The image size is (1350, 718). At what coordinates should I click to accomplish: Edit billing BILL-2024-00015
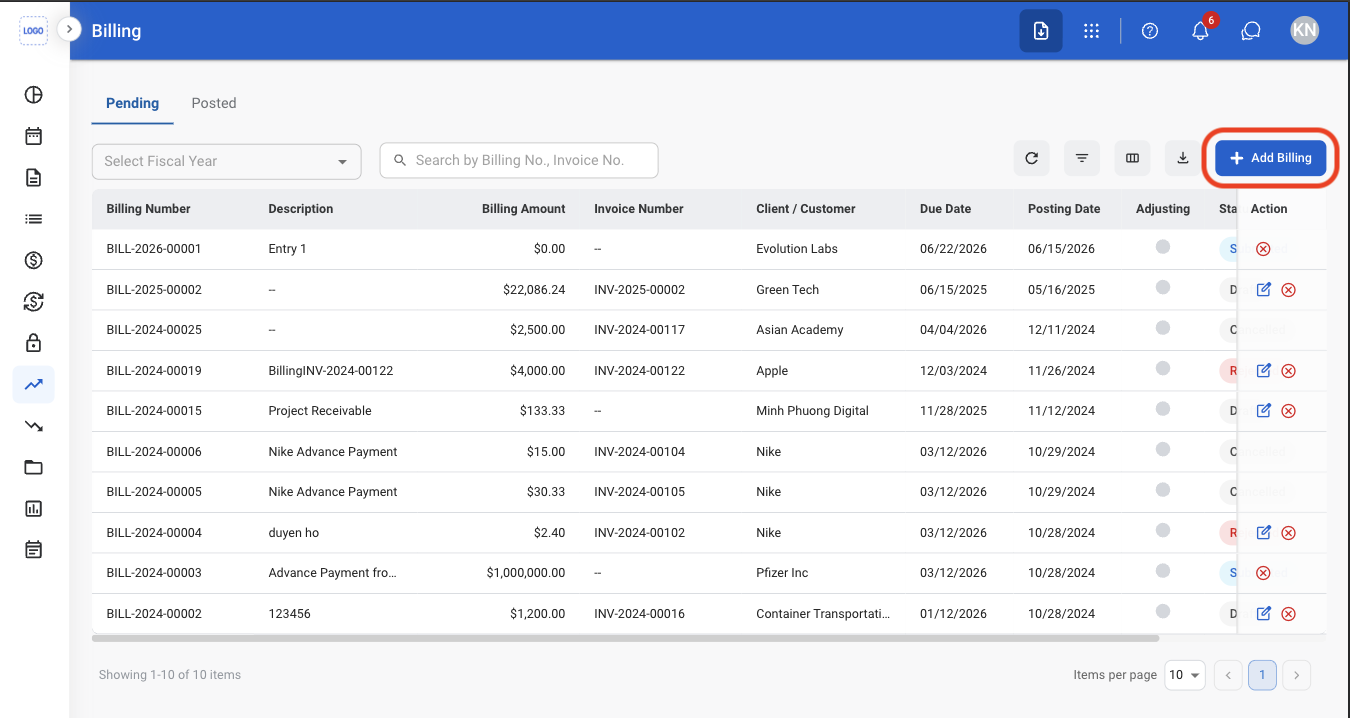[x=1263, y=411]
